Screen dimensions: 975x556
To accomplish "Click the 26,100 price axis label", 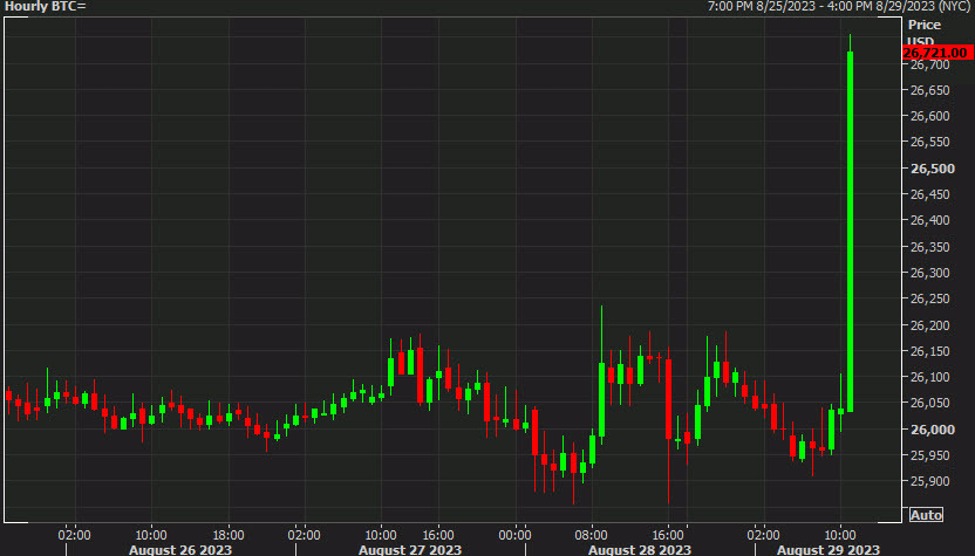I will [930, 377].
